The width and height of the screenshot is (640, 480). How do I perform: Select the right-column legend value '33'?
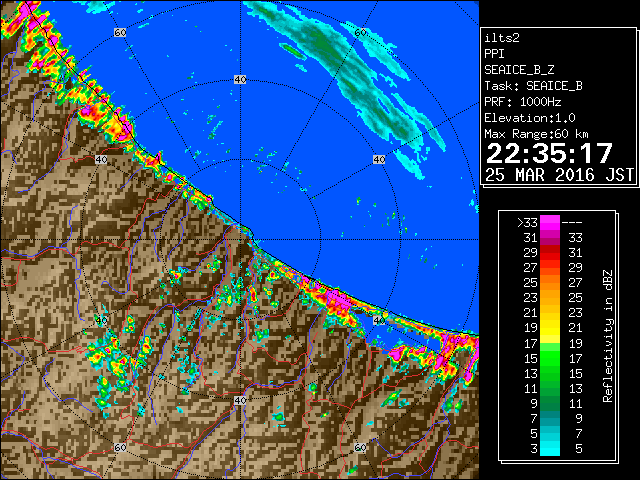576,238
